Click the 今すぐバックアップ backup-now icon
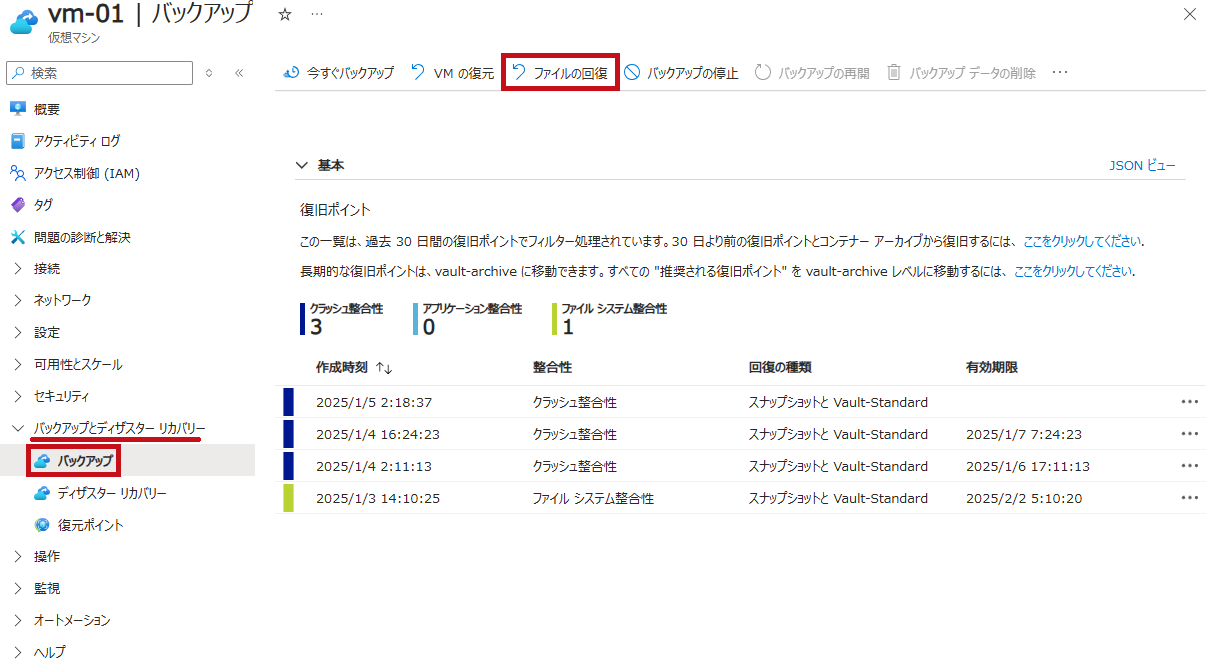The image size is (1210, 669). [292, 73]
